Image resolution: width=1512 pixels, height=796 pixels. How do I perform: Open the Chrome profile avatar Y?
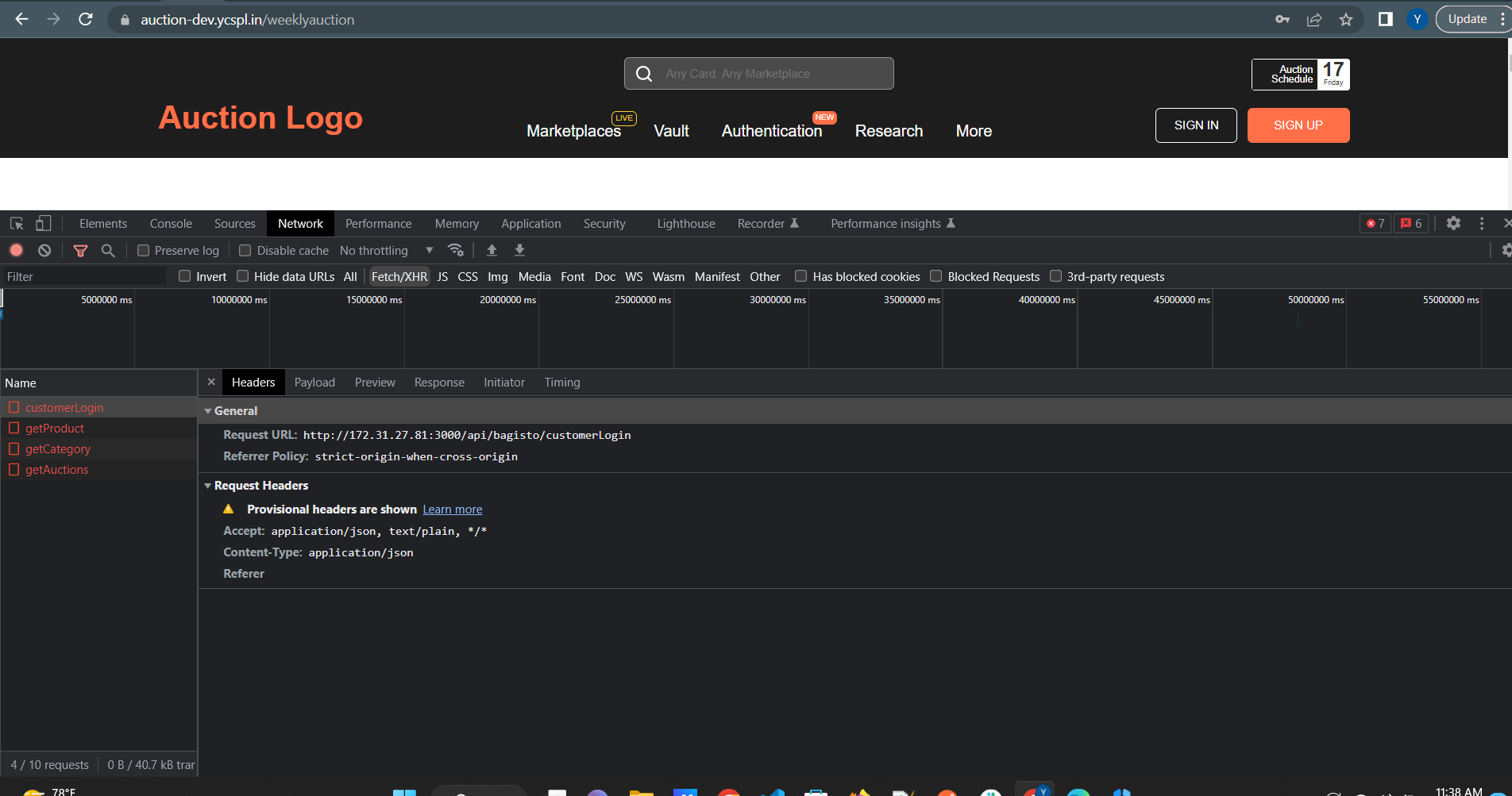1417,19
